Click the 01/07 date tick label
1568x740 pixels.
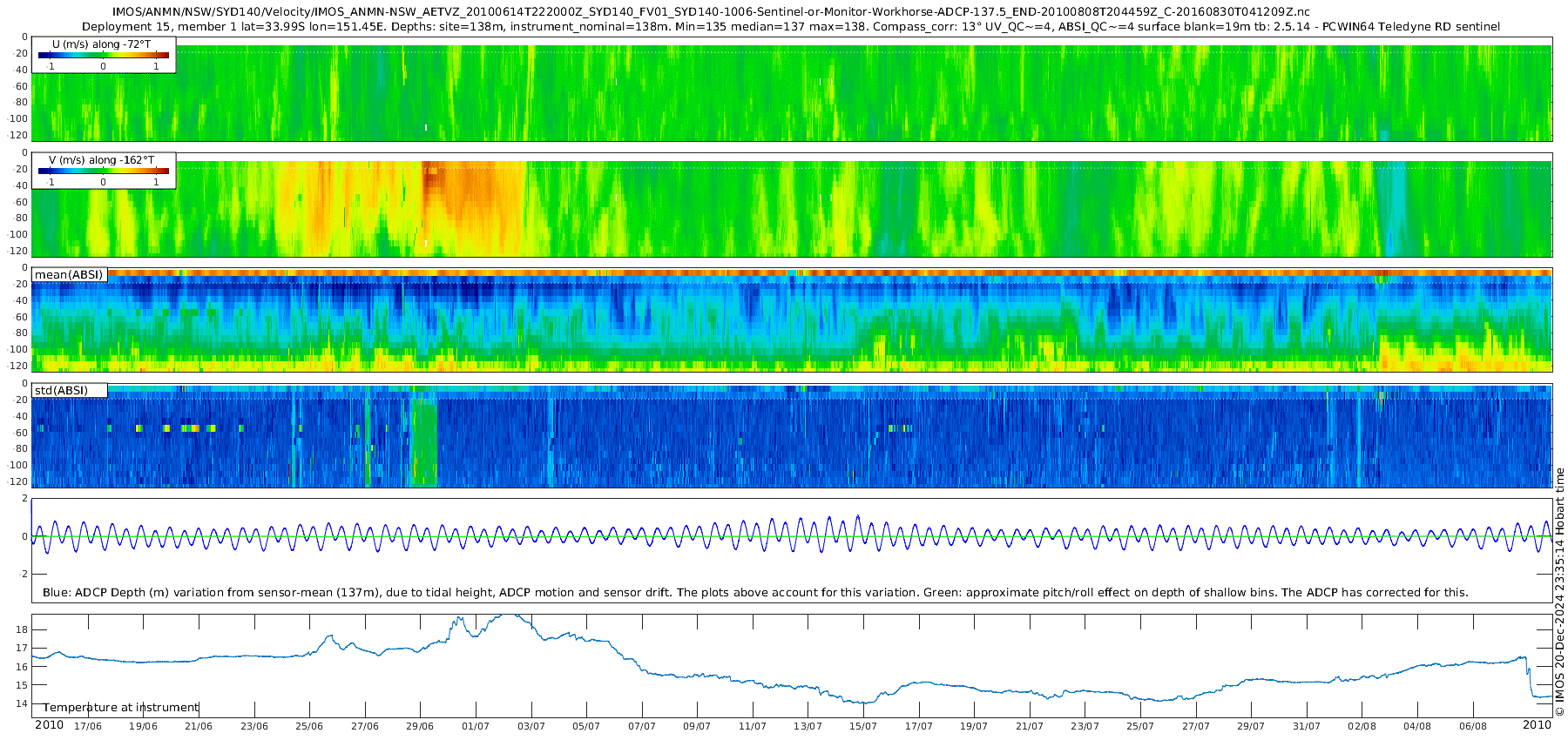coord(476,726)
